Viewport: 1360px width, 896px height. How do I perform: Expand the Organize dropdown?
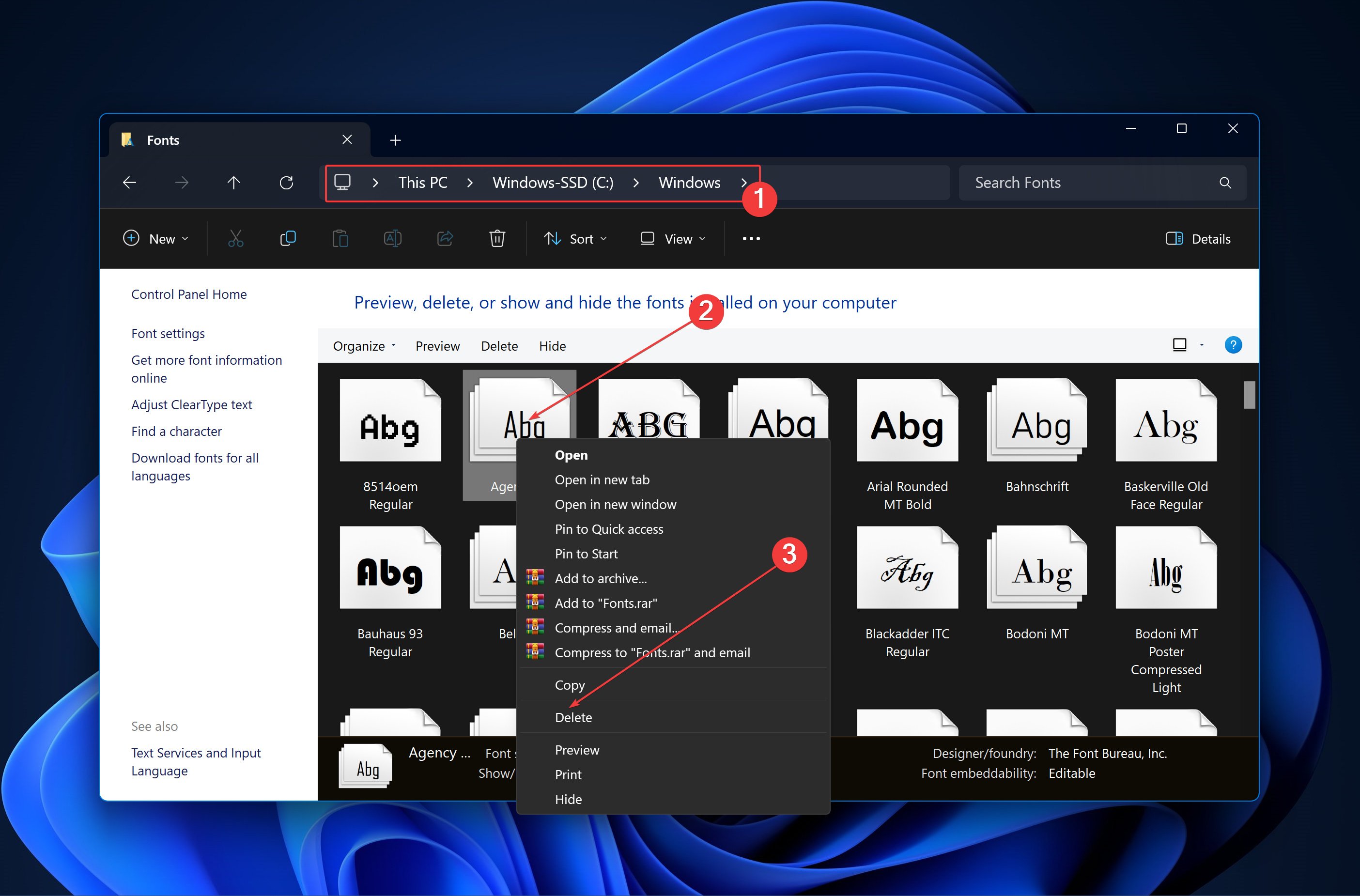coord(364,346)
